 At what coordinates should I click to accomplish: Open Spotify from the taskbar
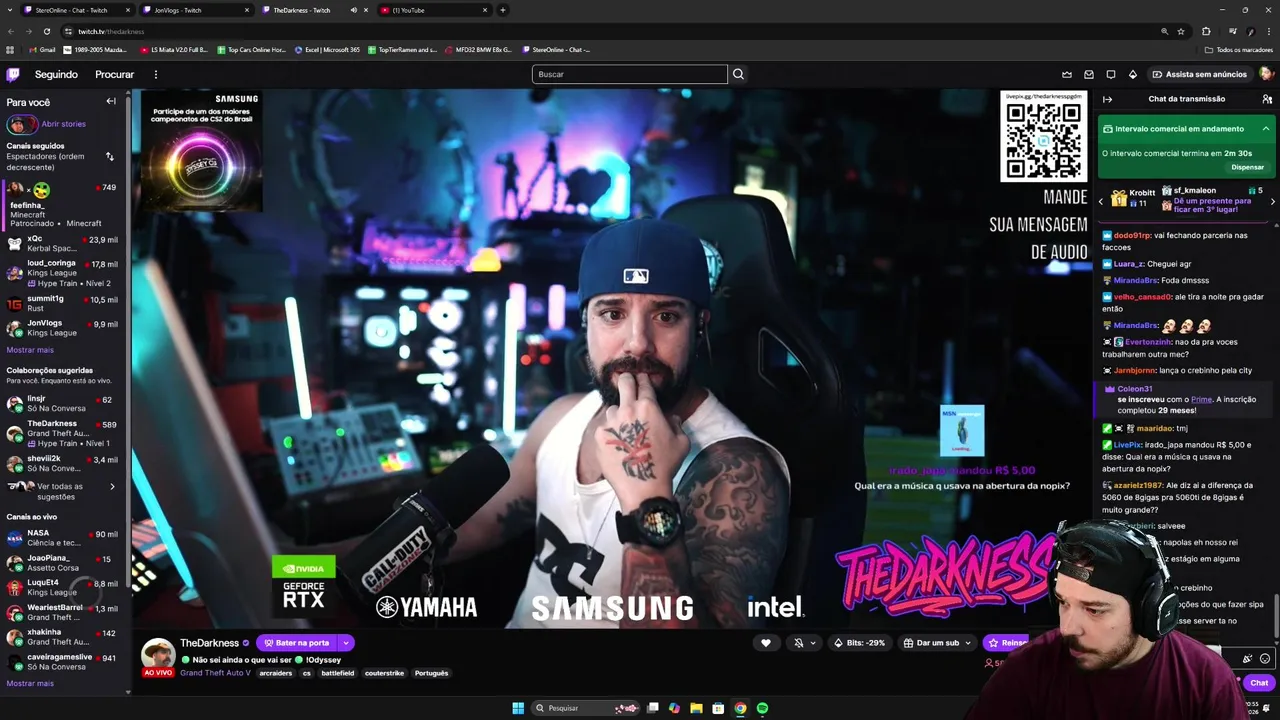tap(762, 708)
